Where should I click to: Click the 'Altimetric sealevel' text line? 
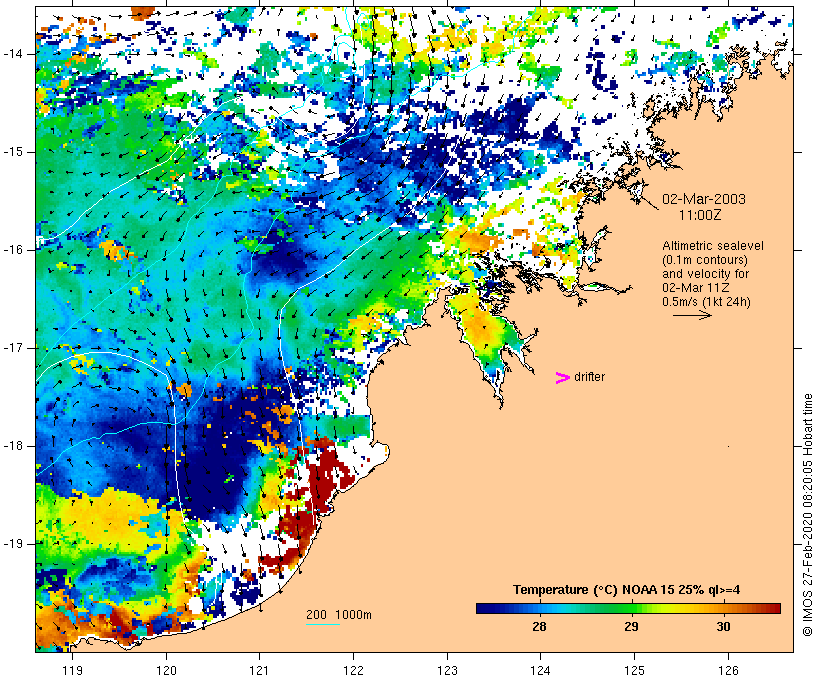click(x=713, y=246)
